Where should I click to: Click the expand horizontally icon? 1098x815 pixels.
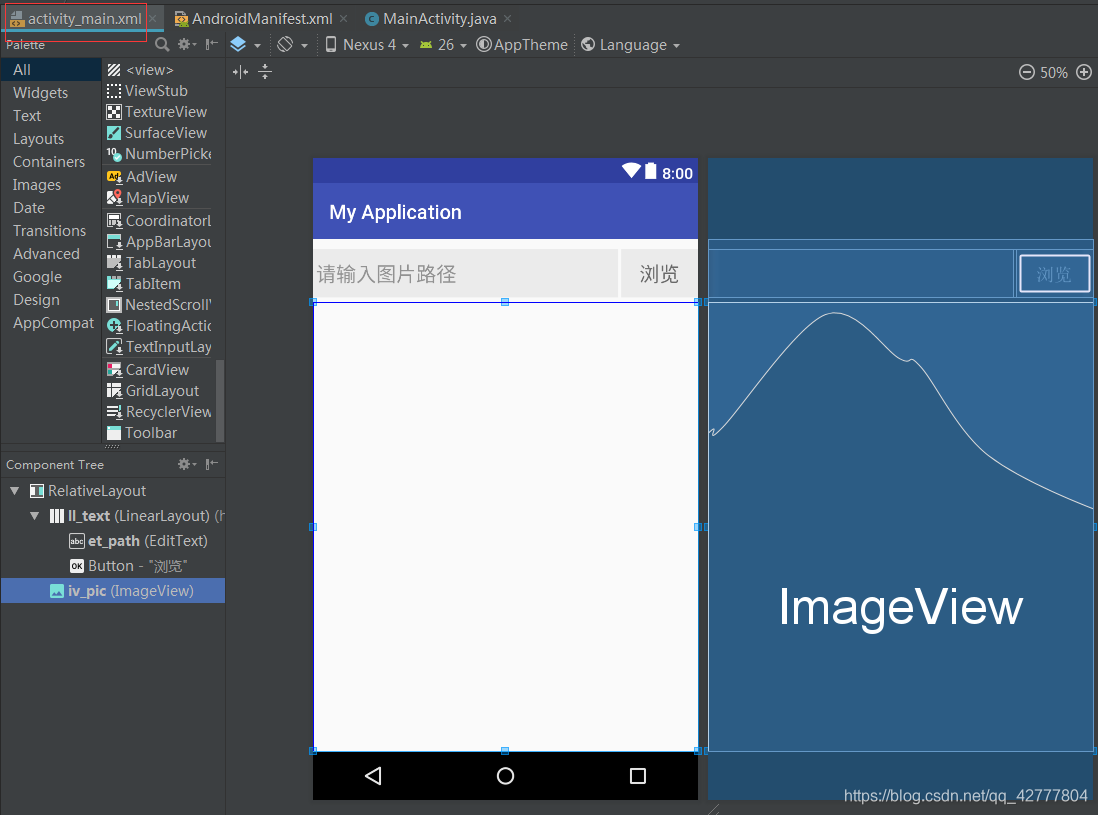tap(240, 71)
